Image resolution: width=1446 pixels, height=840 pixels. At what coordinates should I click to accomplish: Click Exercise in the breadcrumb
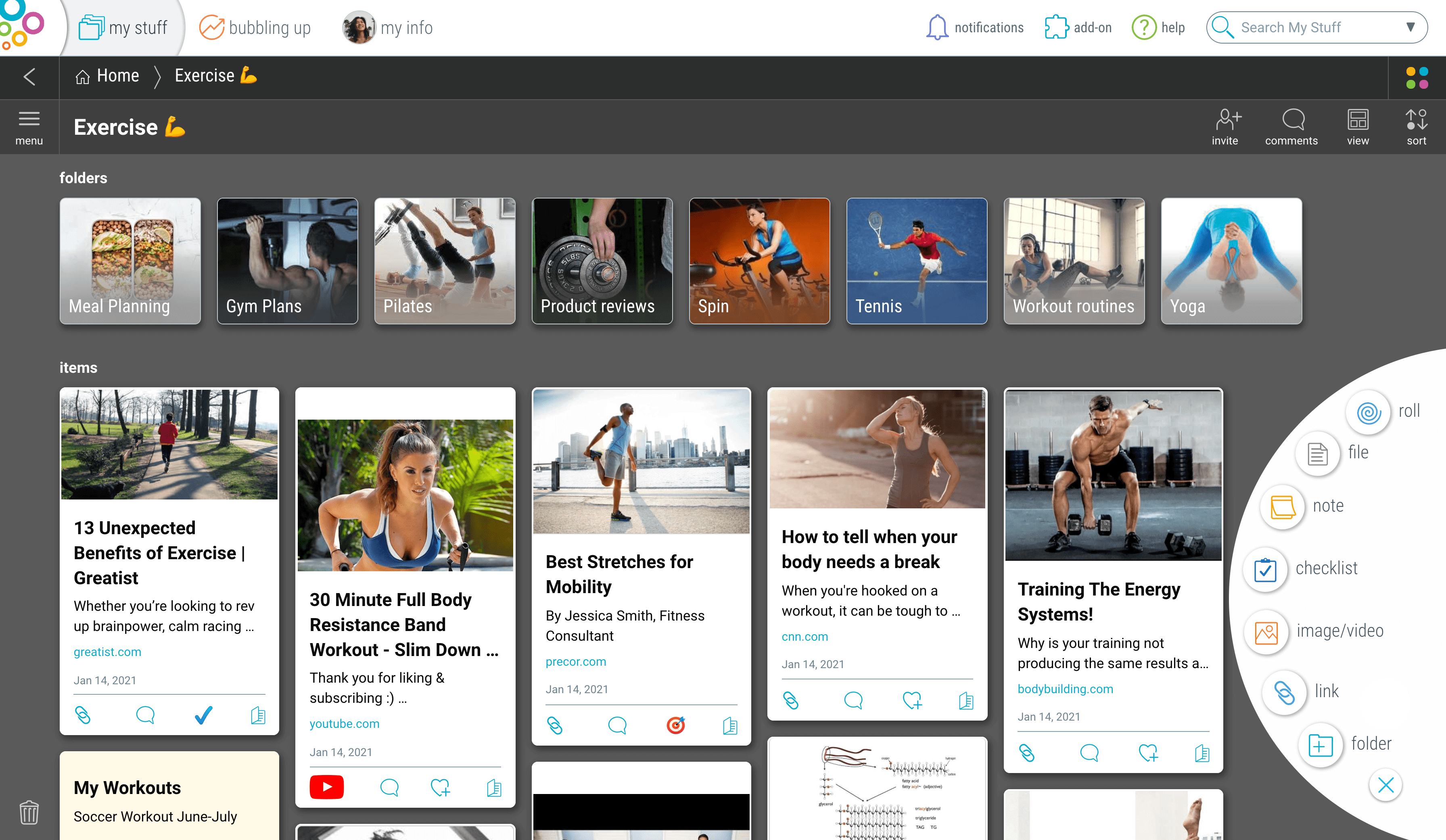click(x=216, y=76)
